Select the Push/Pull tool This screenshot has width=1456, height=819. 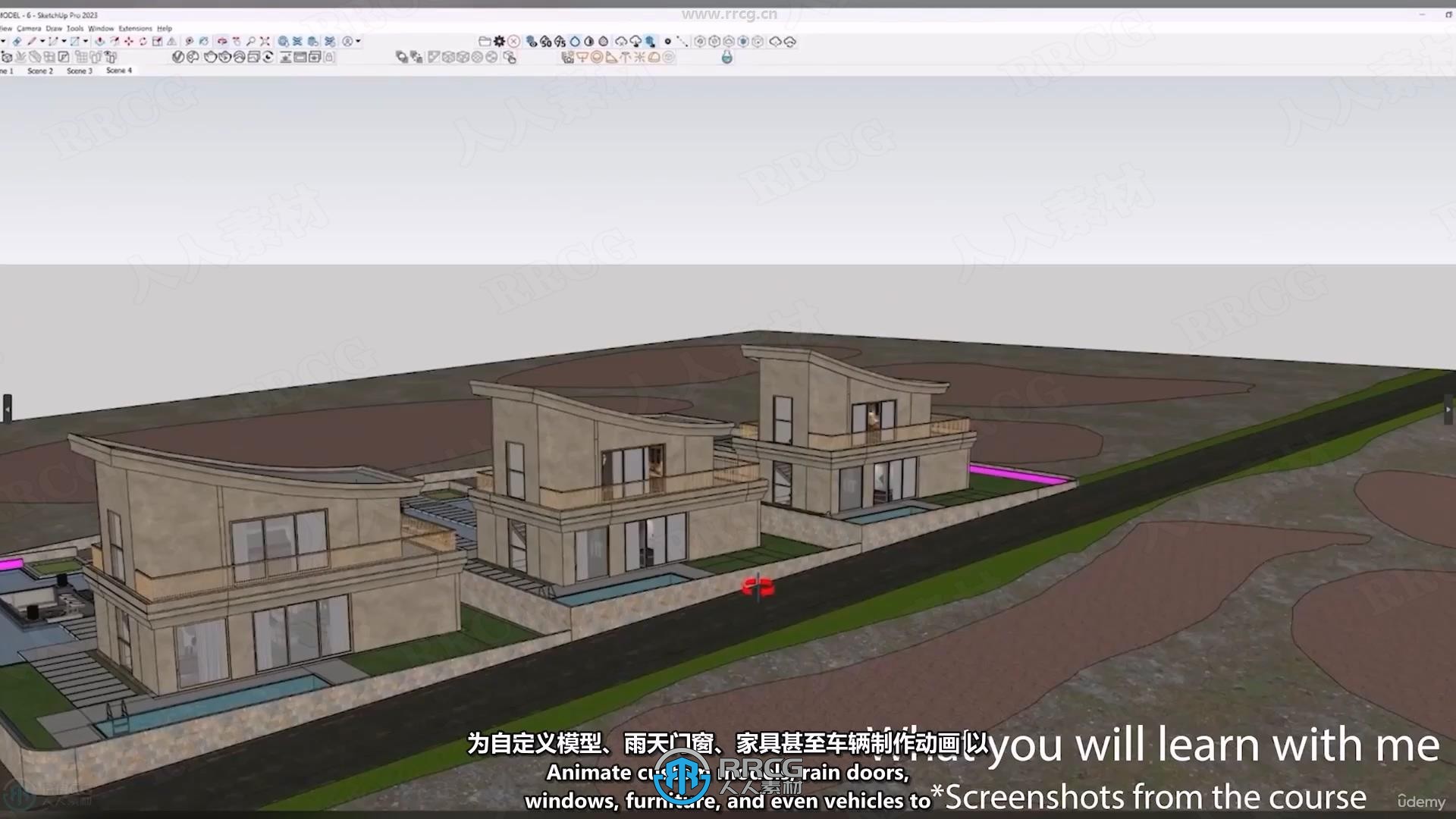pyautogui.click(x=100, y=41)
